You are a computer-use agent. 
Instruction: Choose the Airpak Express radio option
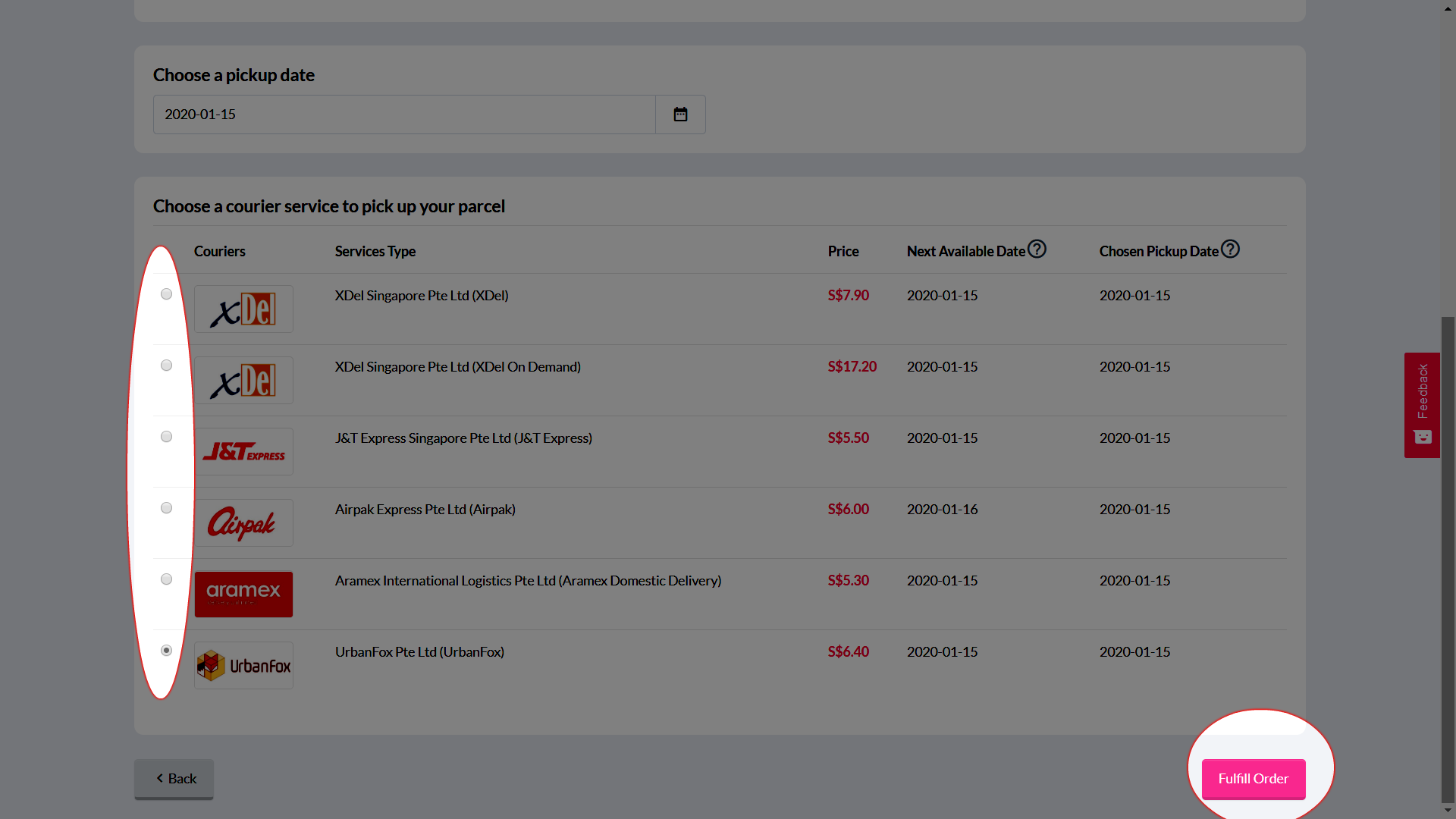(166, 508)
